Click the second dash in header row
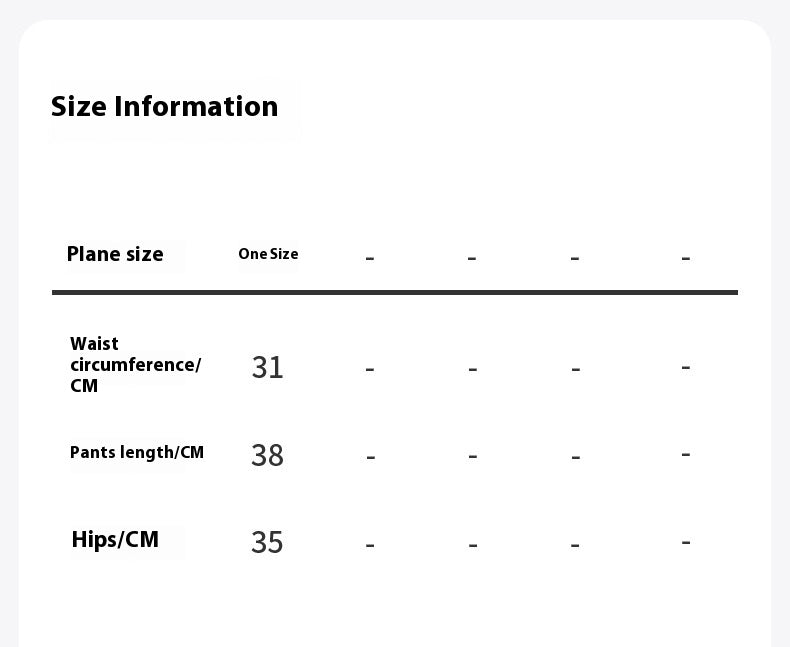This screenshot has width=790, height=647. 472,258
